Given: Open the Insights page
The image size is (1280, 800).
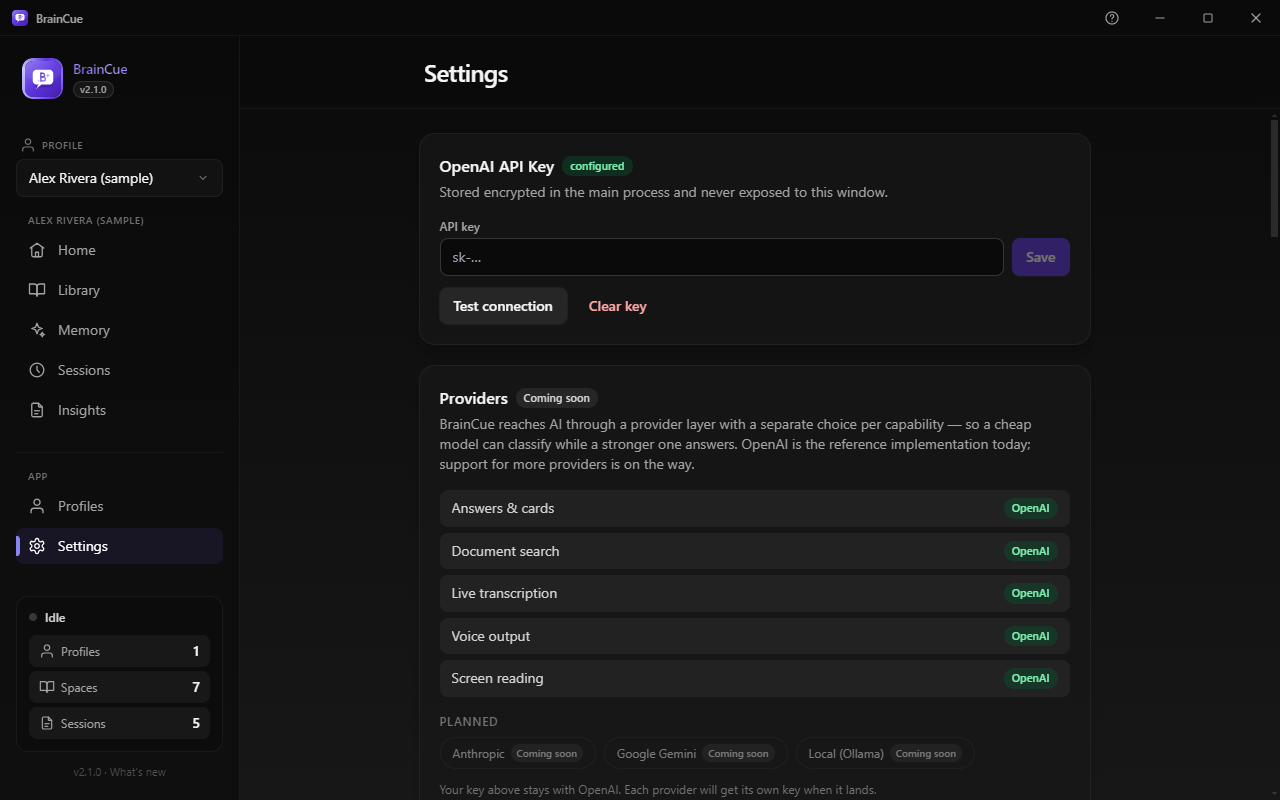Looking at the screenshot, I should point(119,410).
